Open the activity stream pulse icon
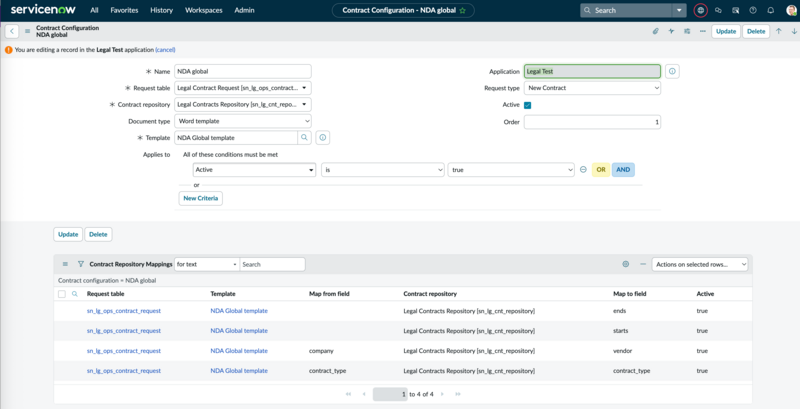 (x=671, y=31)
